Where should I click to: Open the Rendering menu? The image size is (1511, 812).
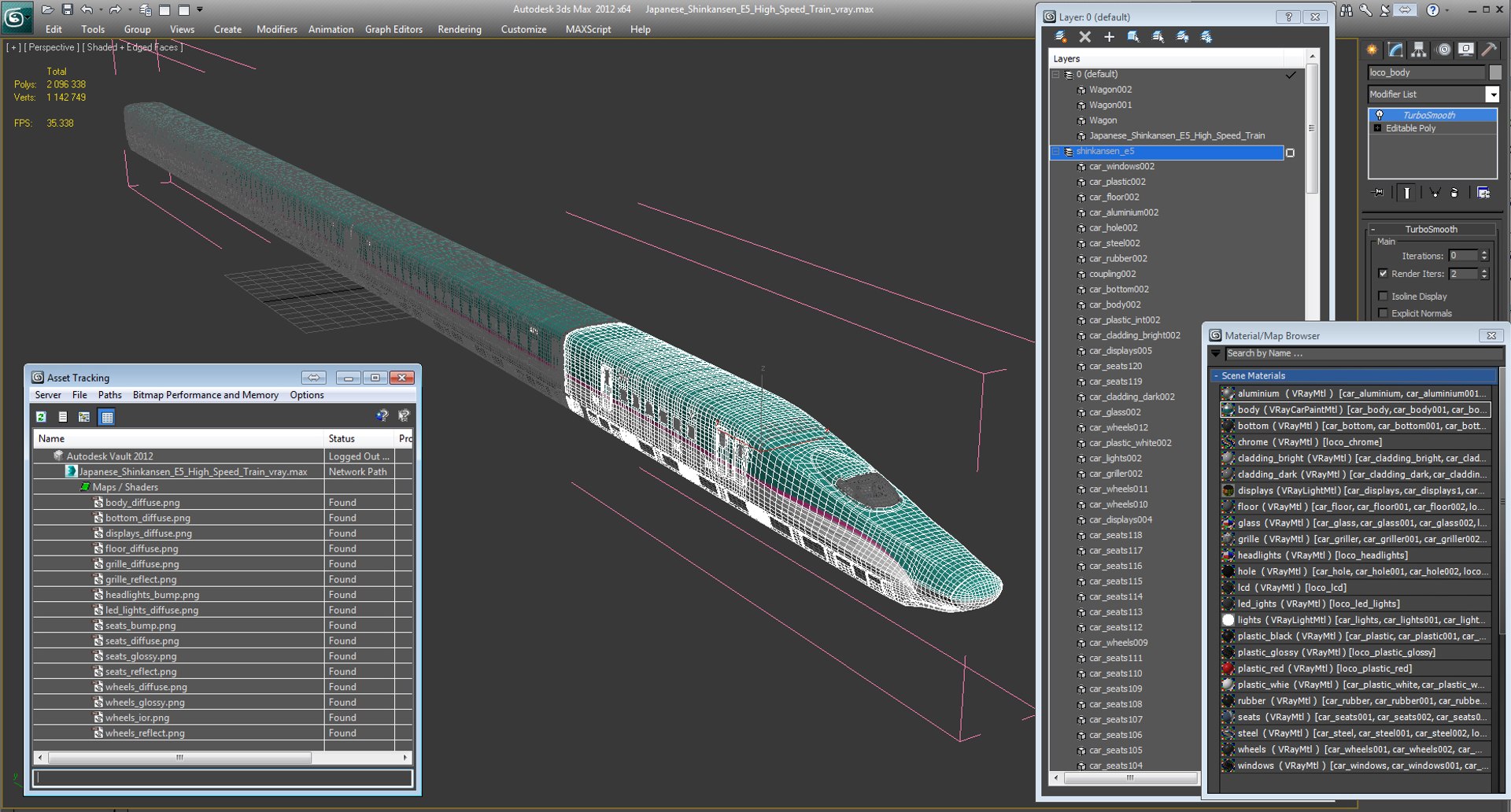[460, 29]
